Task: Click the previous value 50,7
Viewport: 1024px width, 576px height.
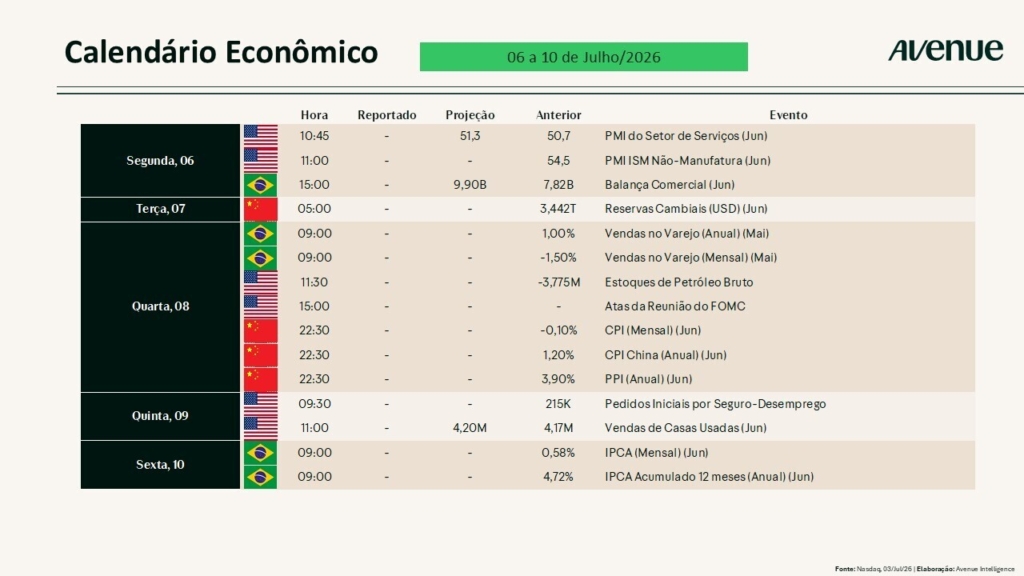Action: (x=558, y=136)
